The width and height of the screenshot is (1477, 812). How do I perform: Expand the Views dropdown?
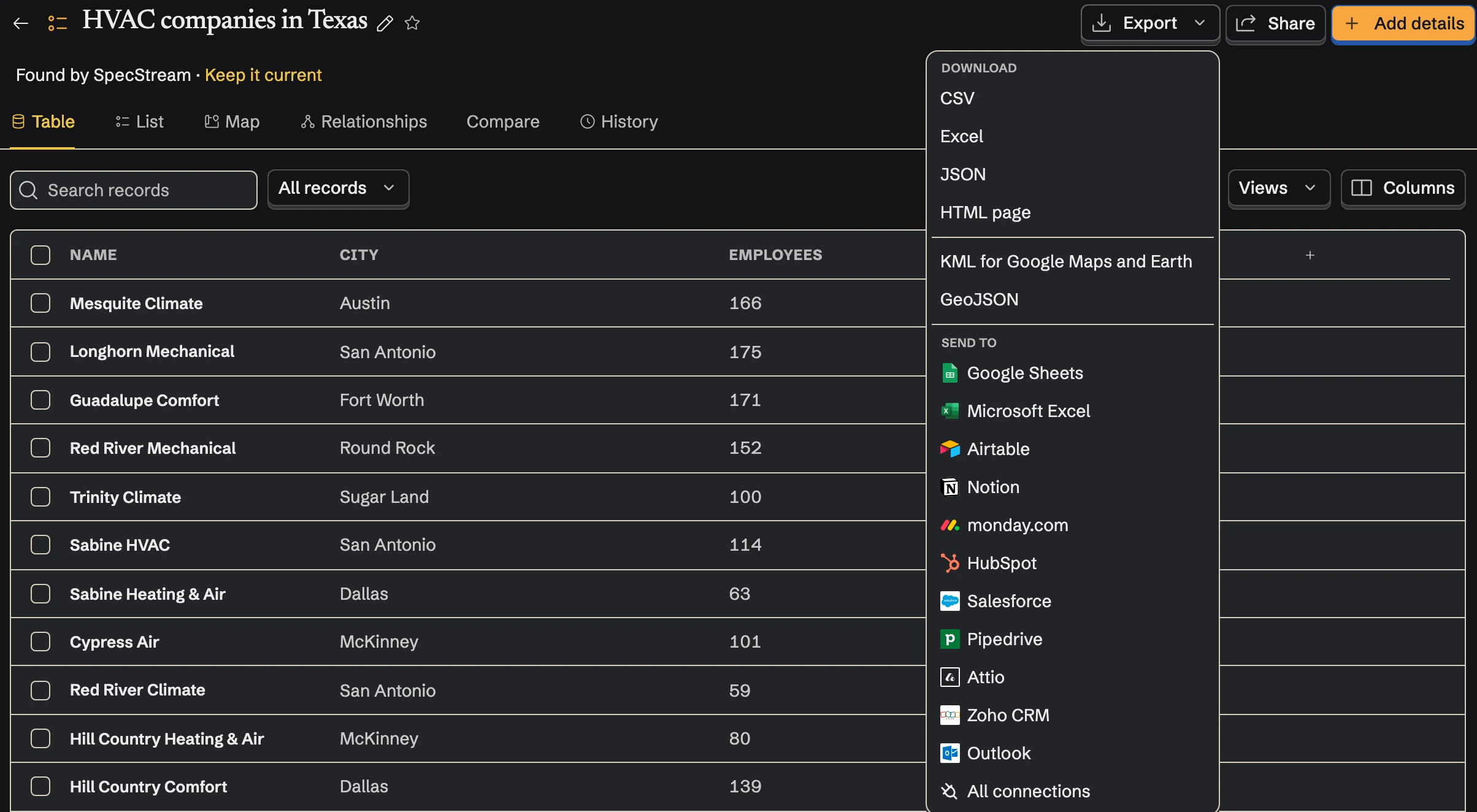1279,188
